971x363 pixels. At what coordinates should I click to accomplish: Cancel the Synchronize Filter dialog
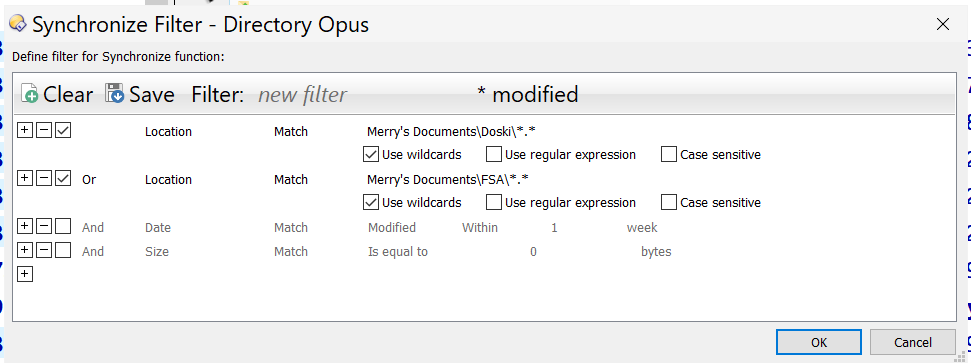click(912, 342)
